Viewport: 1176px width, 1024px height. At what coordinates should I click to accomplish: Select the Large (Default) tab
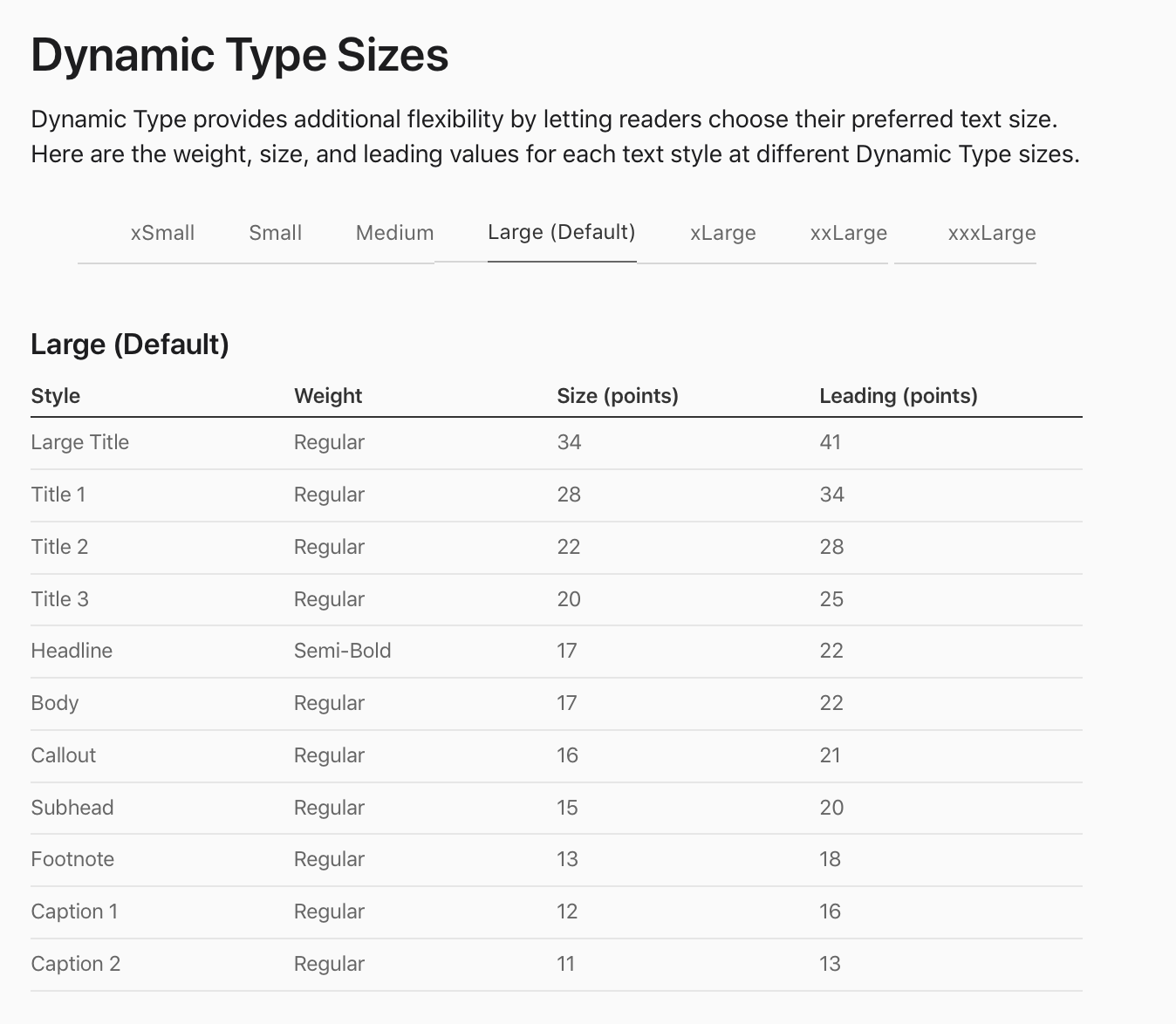561,232
